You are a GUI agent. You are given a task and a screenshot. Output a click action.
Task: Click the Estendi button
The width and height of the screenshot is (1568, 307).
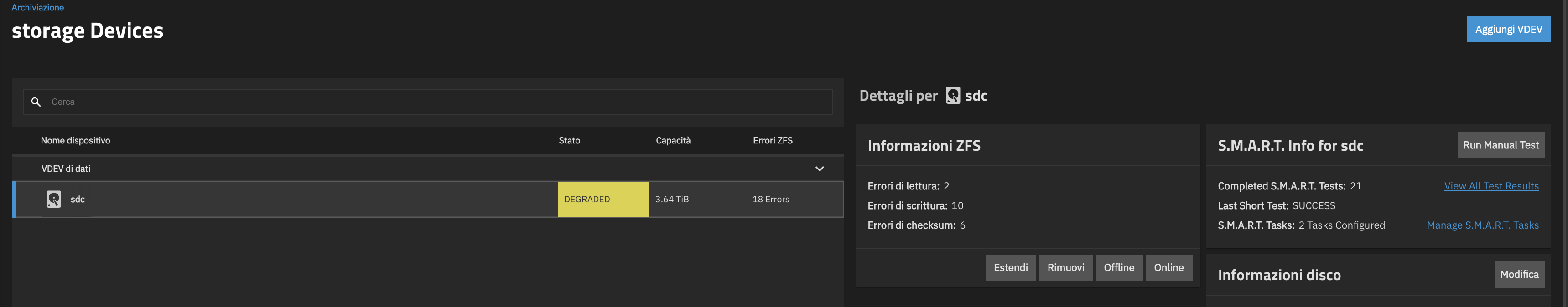coord(1010,267)
